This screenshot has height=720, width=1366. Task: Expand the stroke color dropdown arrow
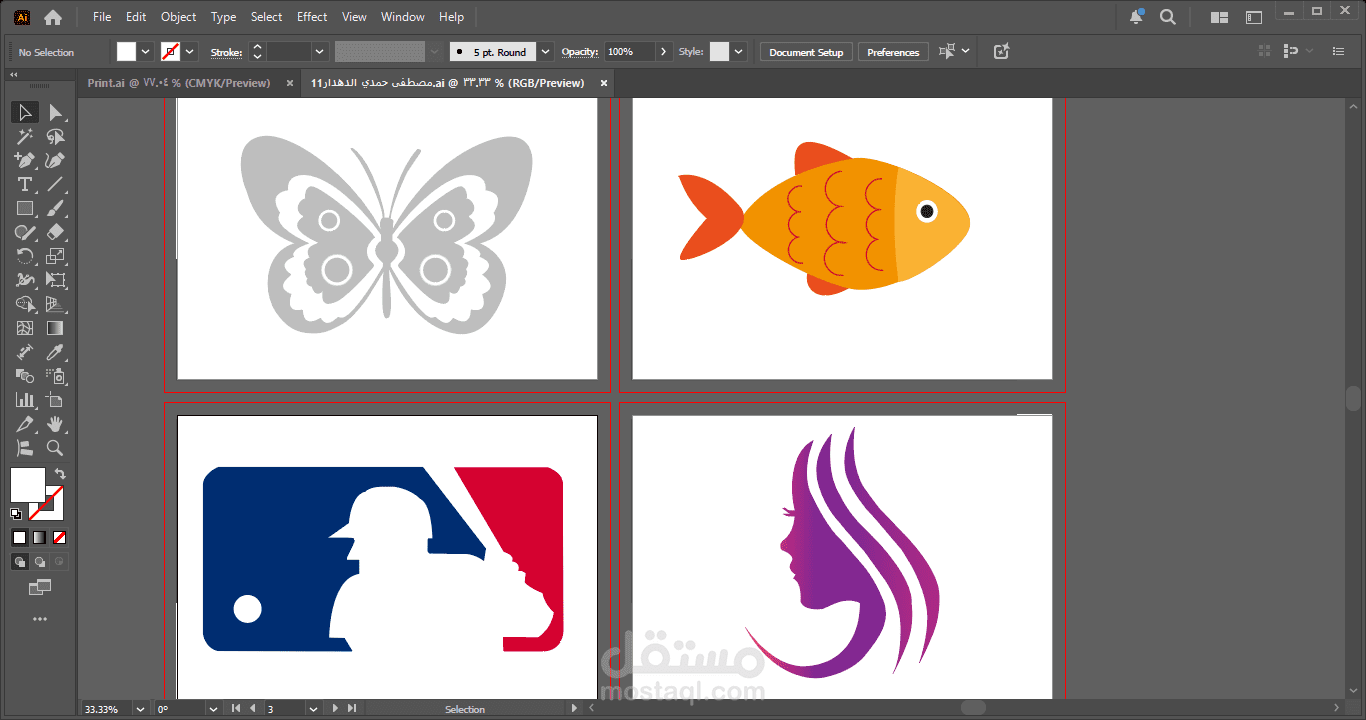(x=190, y=52)
